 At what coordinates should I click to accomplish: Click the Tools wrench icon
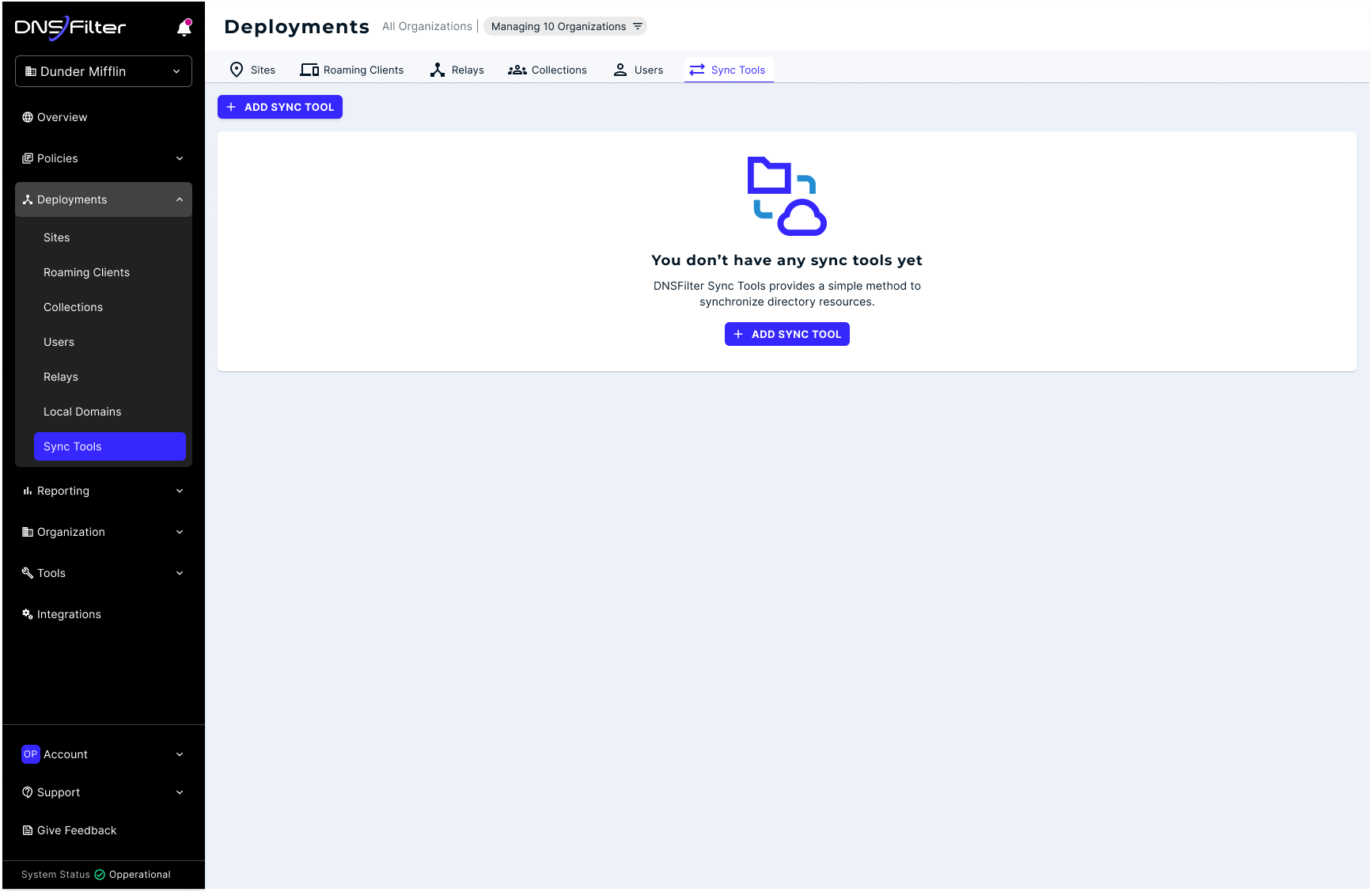tap(28, 573)
